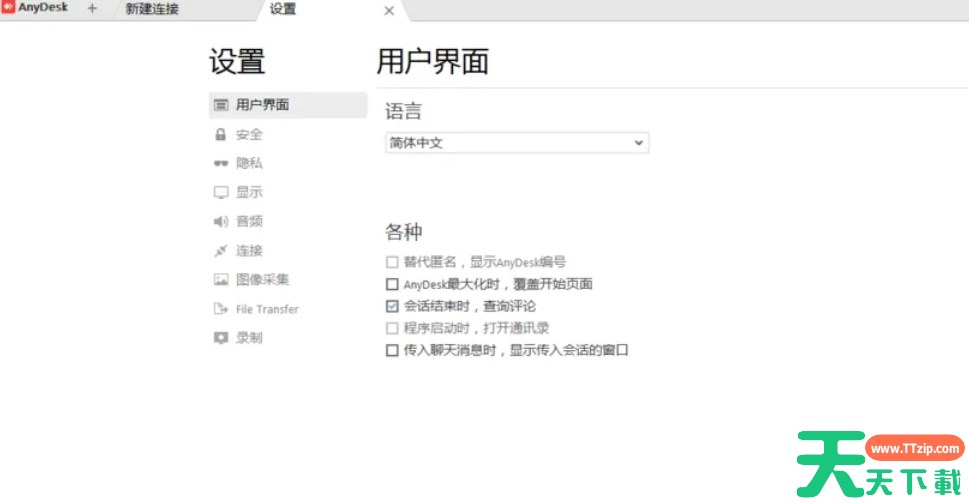This screenshot has width=969, height=504.
Task: Click the plug icon for 连接
Action: pyautogui.click(x=221, y=250)
